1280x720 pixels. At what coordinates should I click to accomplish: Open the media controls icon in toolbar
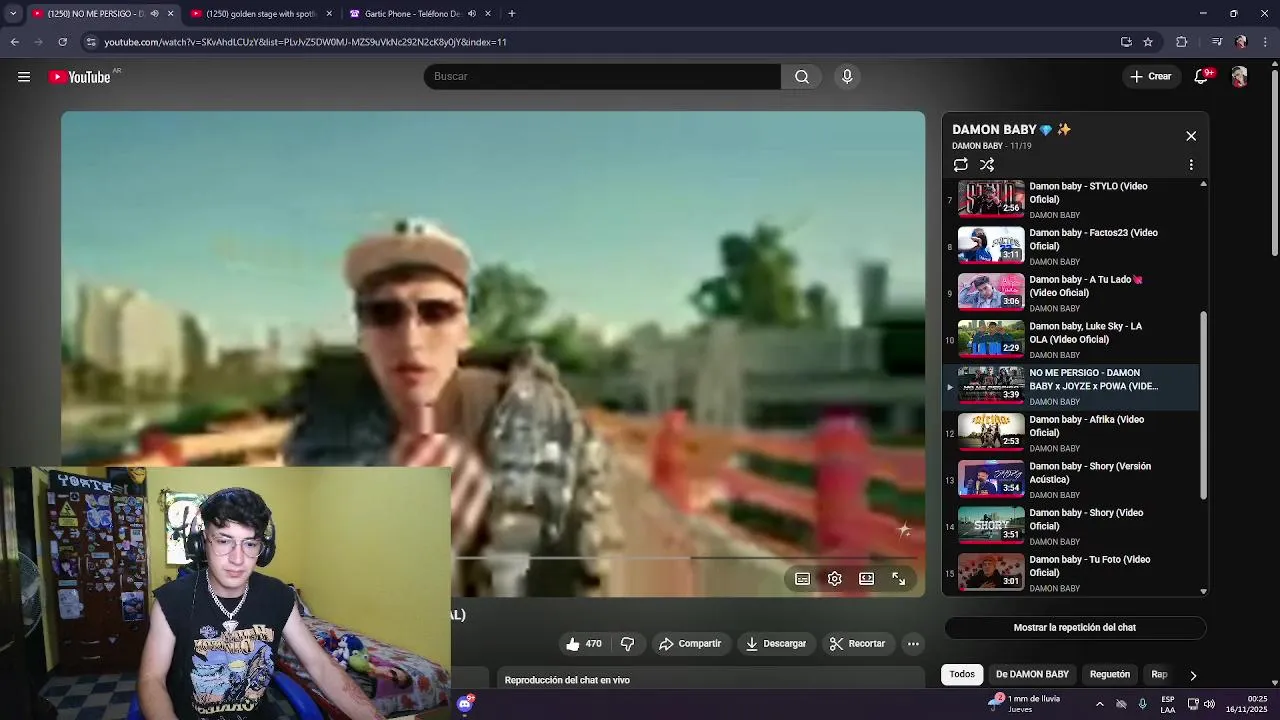(x=1217, y=42)
